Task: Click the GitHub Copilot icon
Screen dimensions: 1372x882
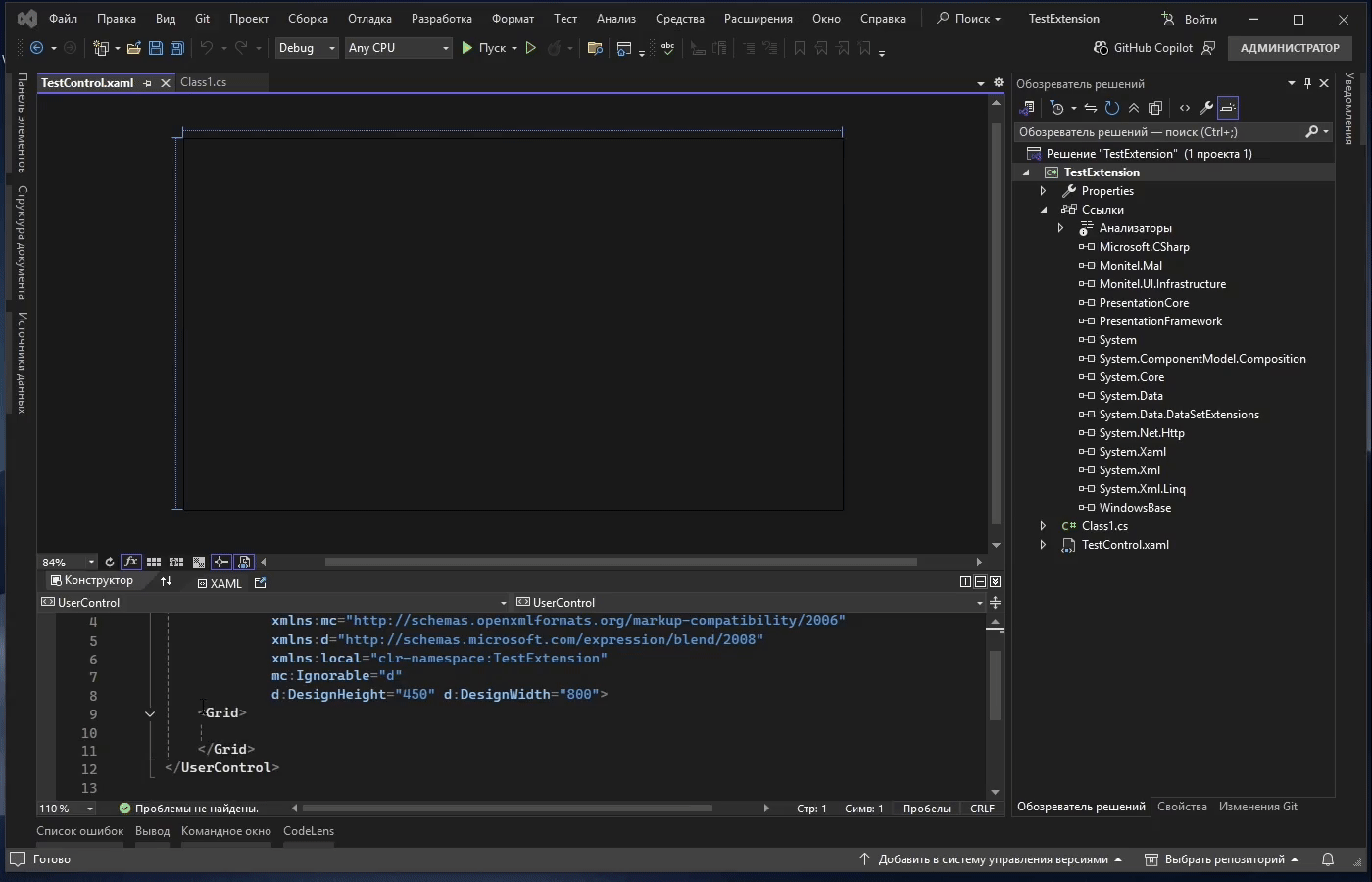Action: pyautogui.click(x=1102, y=48)
